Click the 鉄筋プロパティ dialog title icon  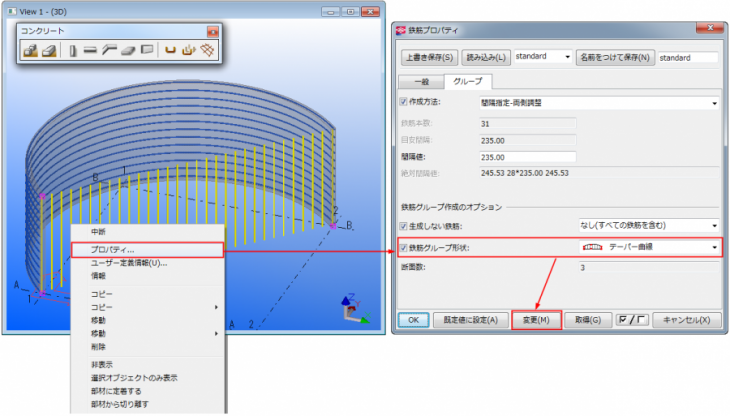(x=400, y=31)
